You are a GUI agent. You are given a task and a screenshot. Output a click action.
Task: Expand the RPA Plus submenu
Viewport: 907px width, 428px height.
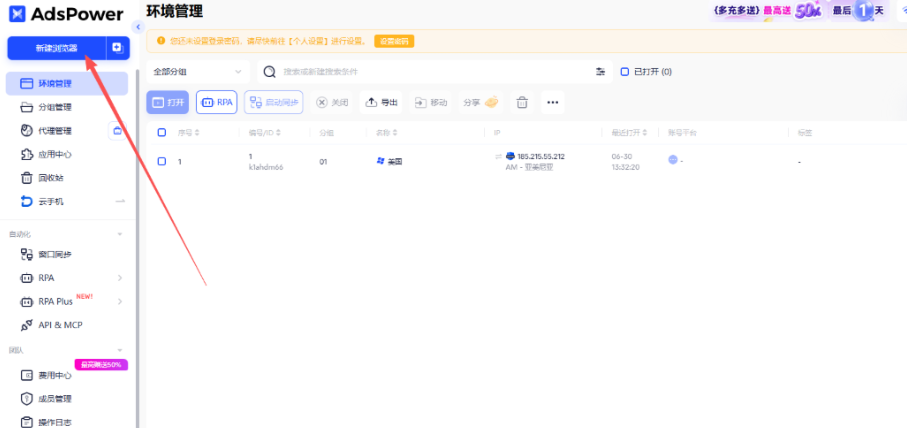pyautogui.click(x=120, y=301)
